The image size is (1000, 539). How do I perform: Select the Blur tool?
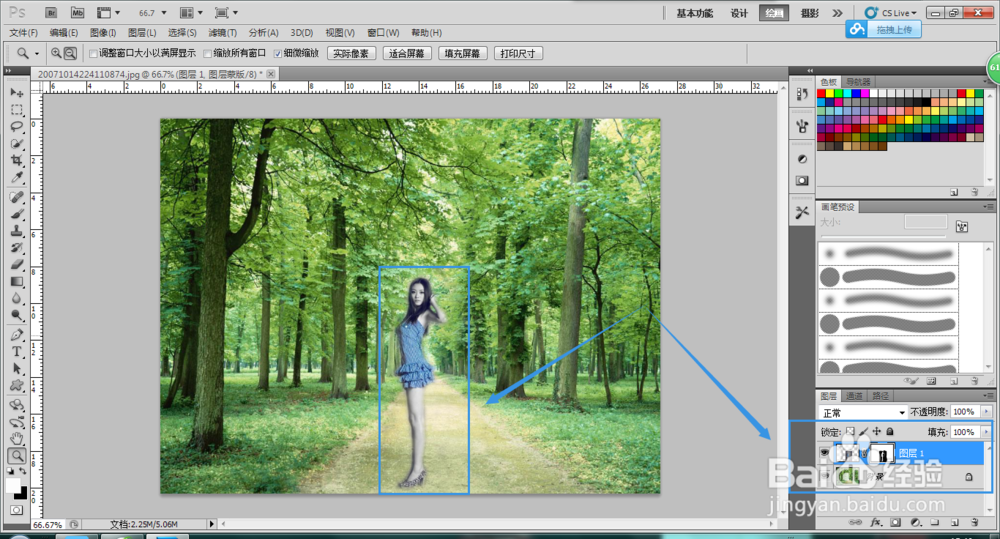click(17, 298)
